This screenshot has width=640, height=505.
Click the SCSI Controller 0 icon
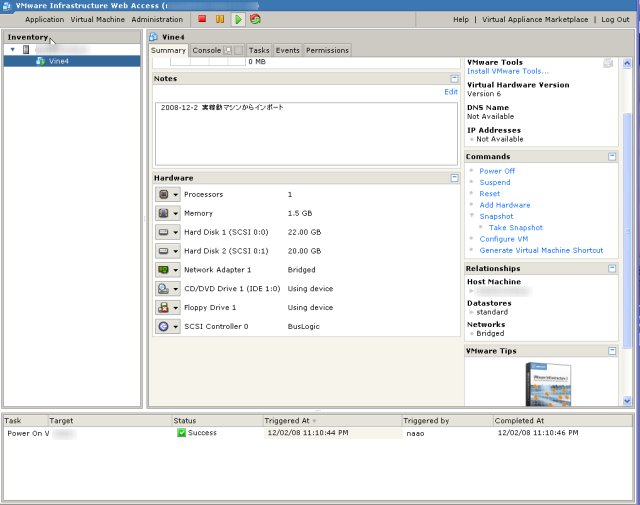tap(163, 326)
